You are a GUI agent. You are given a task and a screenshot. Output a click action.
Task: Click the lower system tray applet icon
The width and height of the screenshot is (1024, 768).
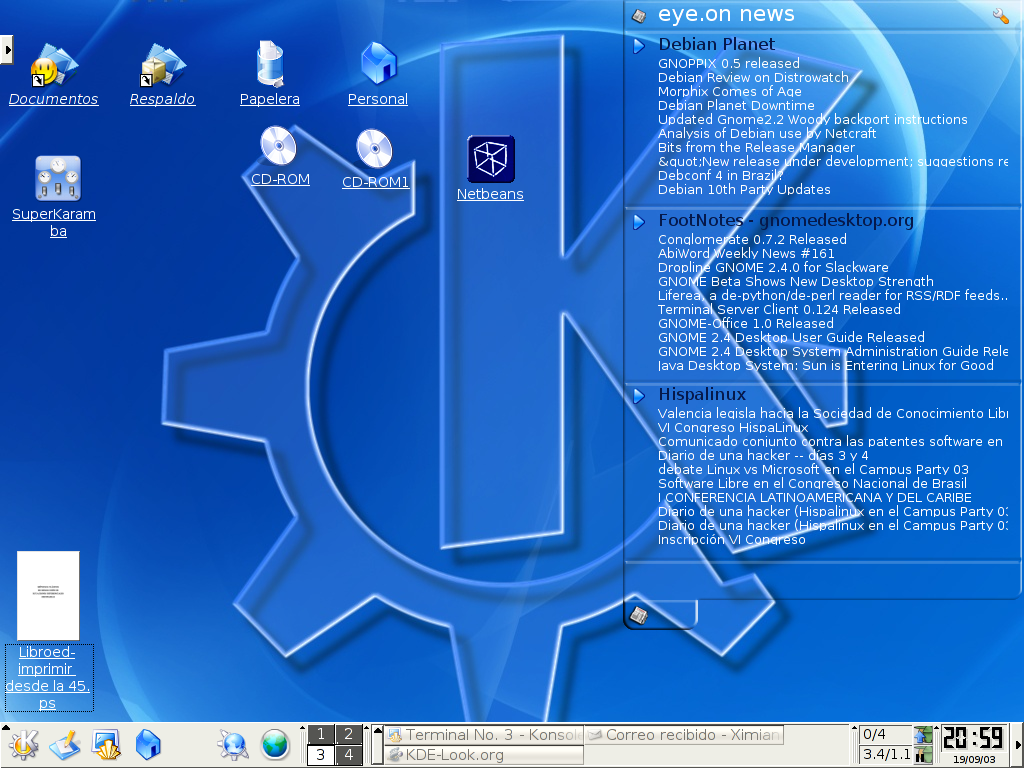923,755
